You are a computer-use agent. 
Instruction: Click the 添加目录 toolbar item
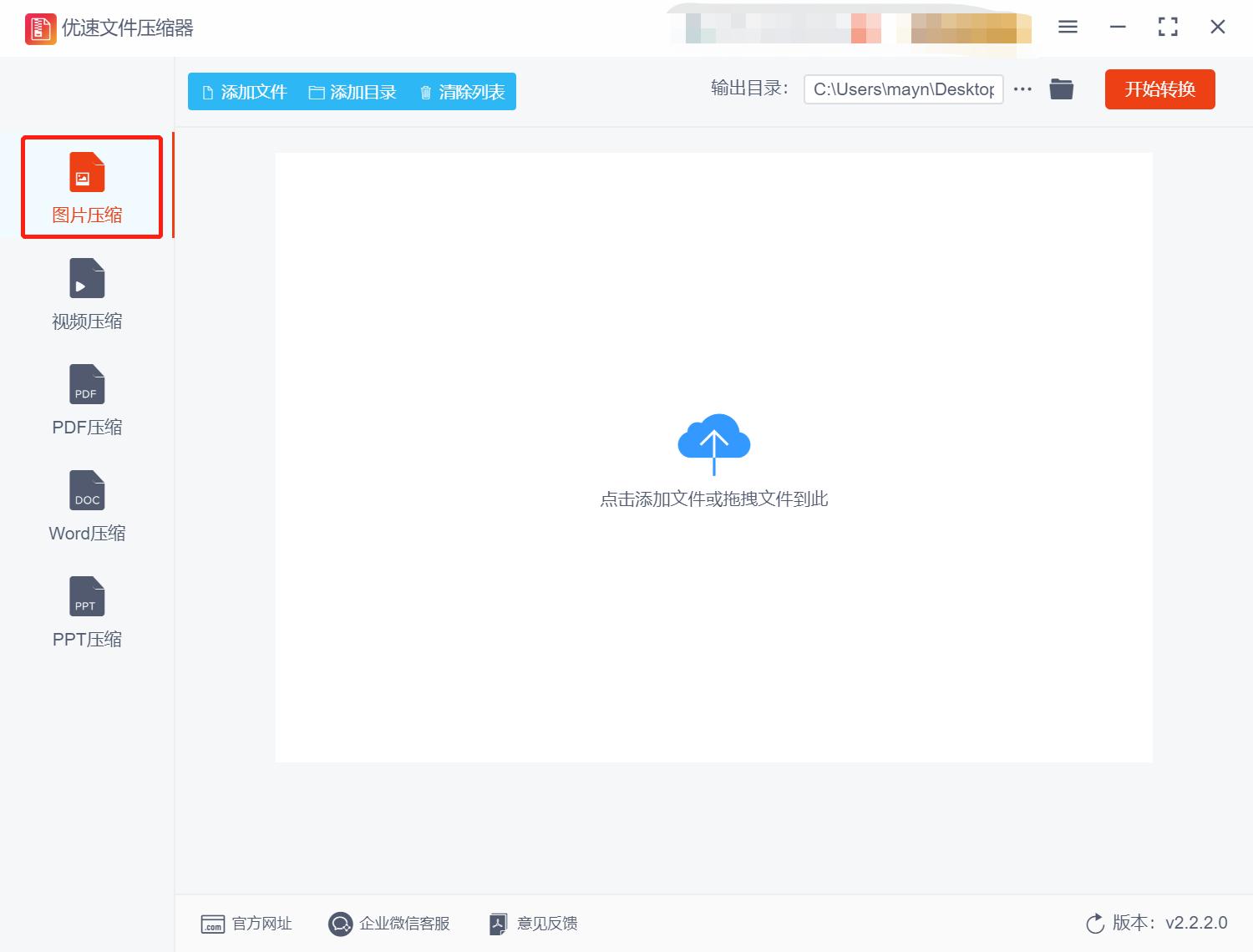354,92
